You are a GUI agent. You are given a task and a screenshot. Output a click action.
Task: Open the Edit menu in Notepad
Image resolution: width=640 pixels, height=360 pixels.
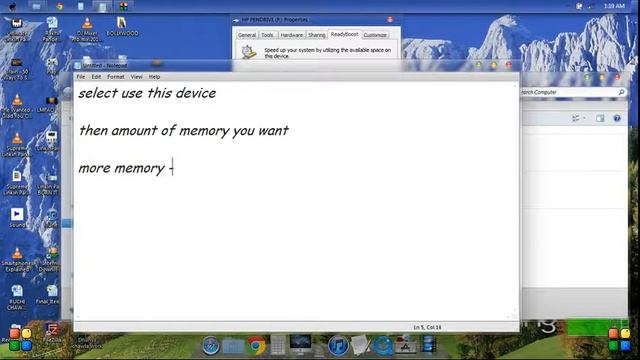pyautogui.click(x=96, y=77)
